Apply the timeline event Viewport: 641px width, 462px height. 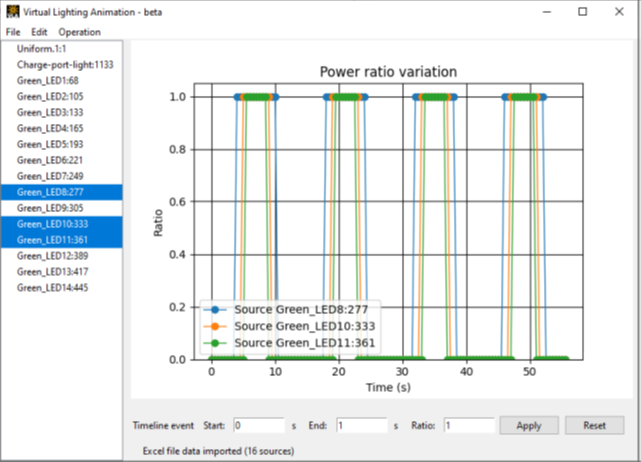click(x=529, y=426)
